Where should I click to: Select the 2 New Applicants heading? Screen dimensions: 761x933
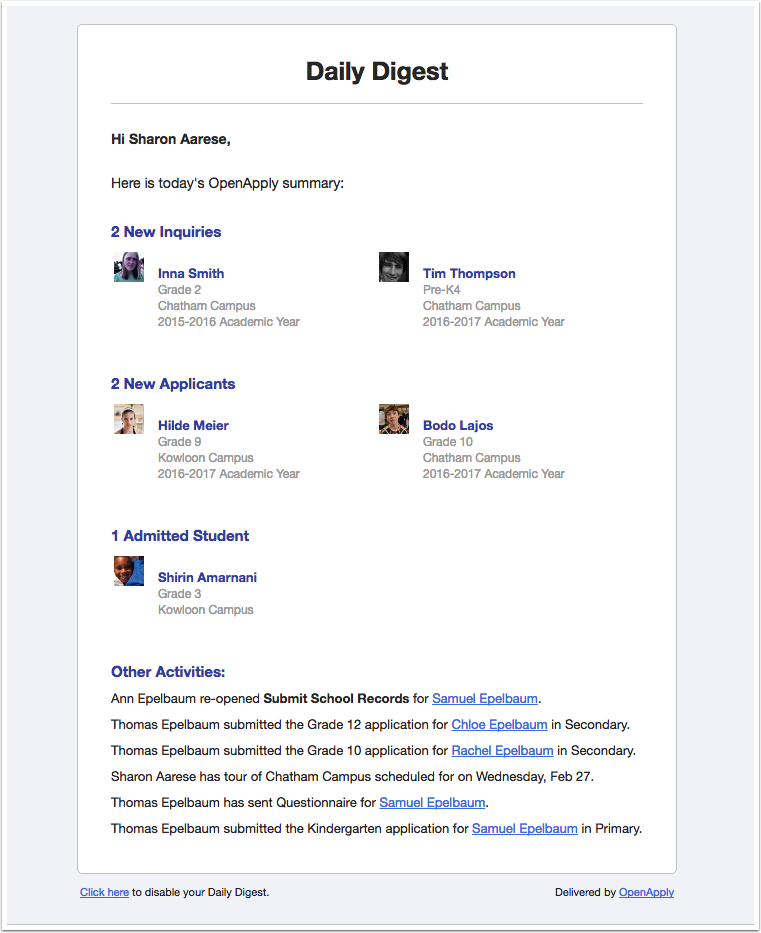pos(173,384)
